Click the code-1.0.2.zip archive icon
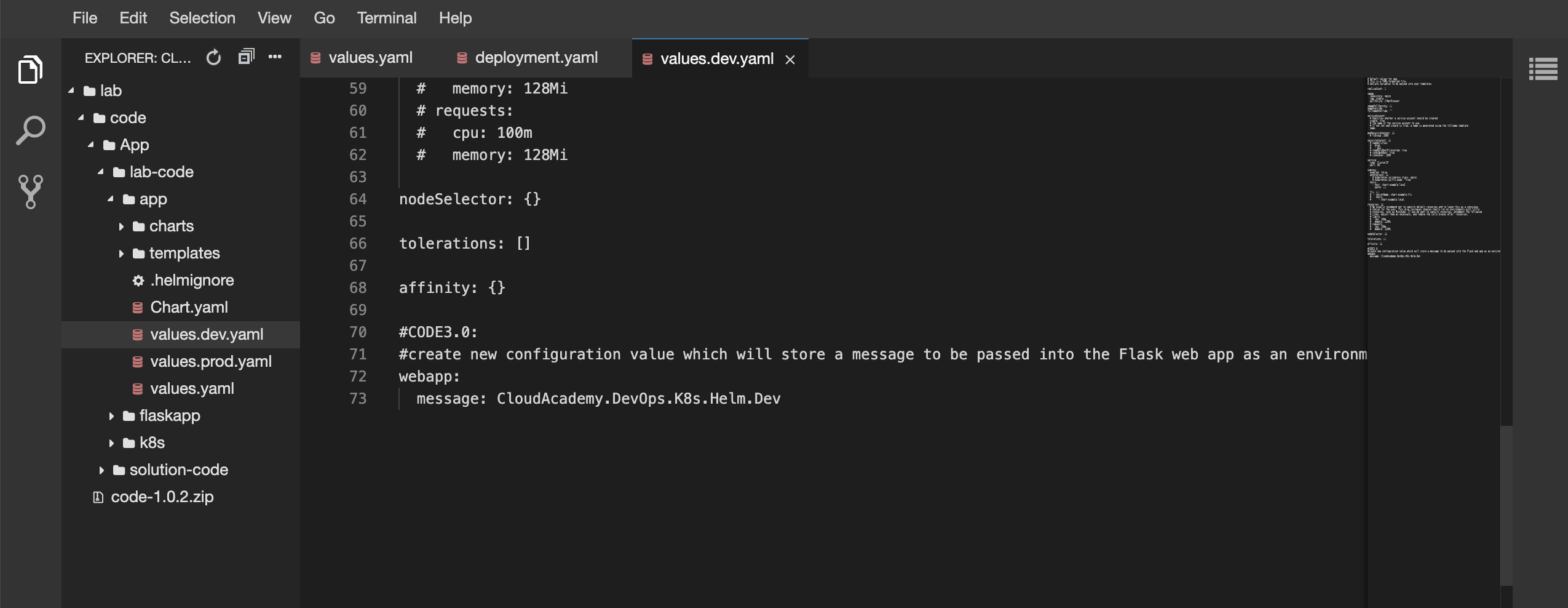 tap(98, 497)
